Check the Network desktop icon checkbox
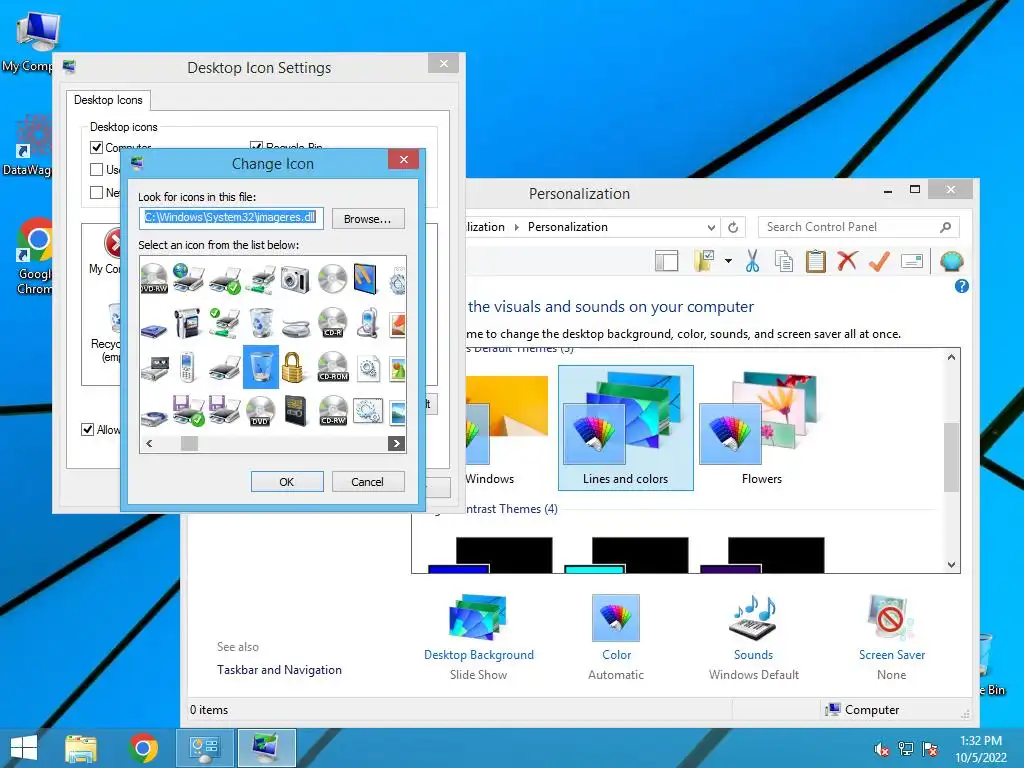 [96, 192]
